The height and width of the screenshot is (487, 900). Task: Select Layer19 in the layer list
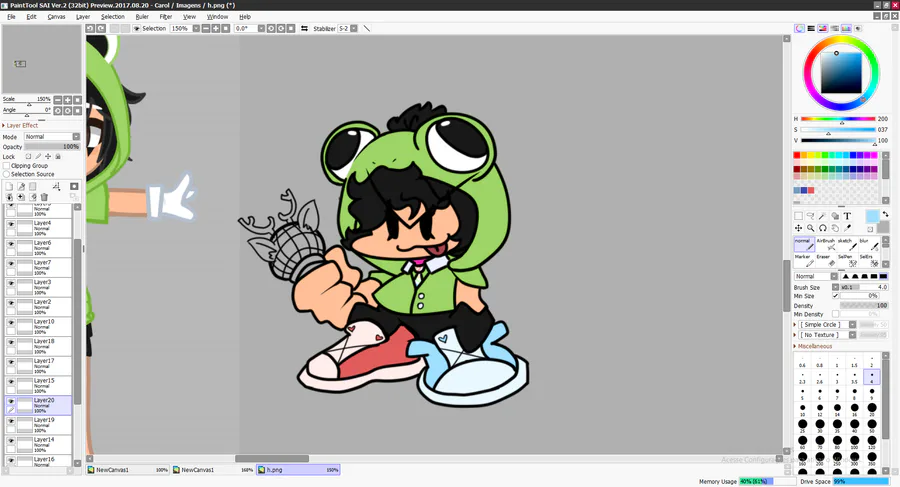[38, 425]
